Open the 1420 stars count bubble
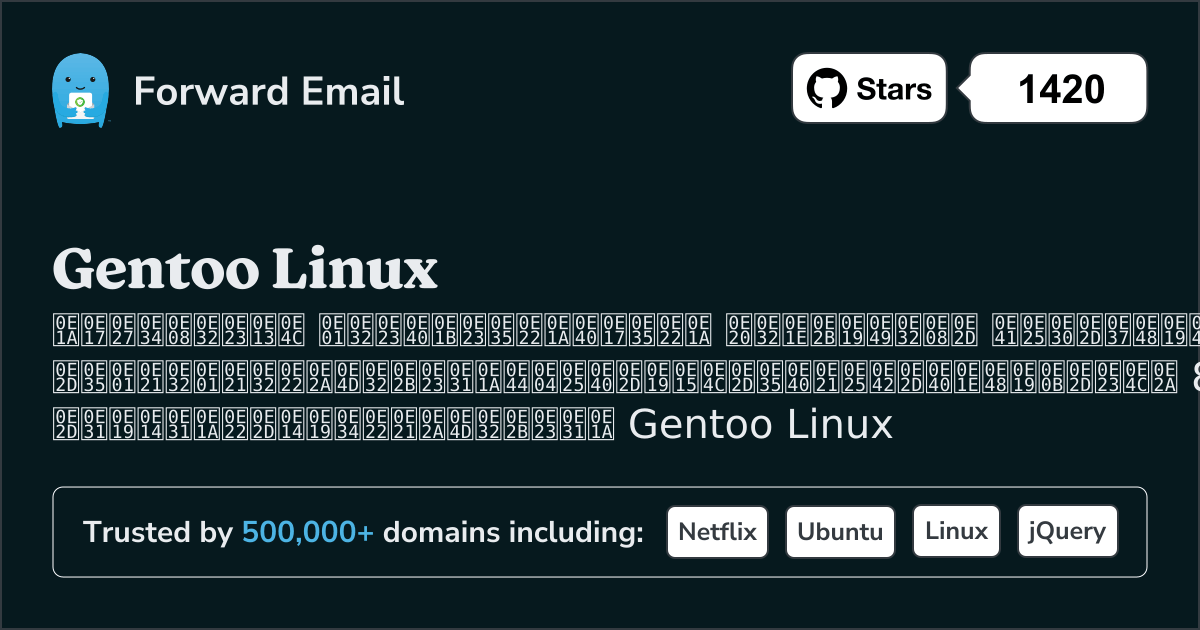This screenshot has width=1200, height=630. pyautogui.click(x=1058, y=88)
